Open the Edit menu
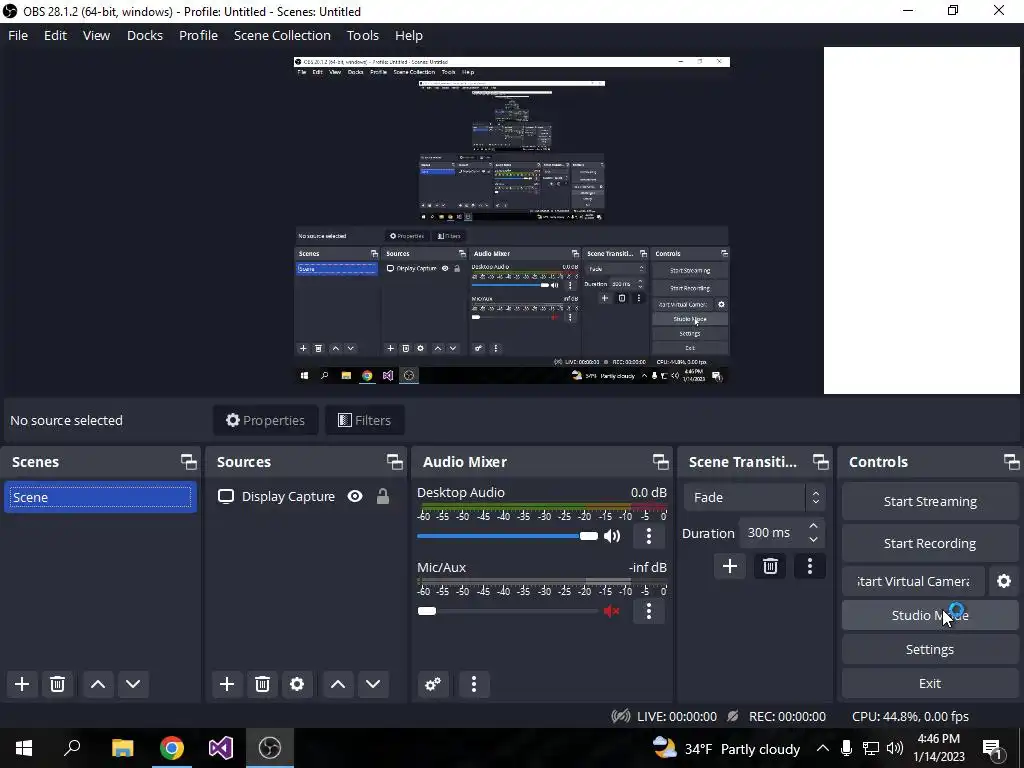 pyautogui.click(x=56, y=35)
